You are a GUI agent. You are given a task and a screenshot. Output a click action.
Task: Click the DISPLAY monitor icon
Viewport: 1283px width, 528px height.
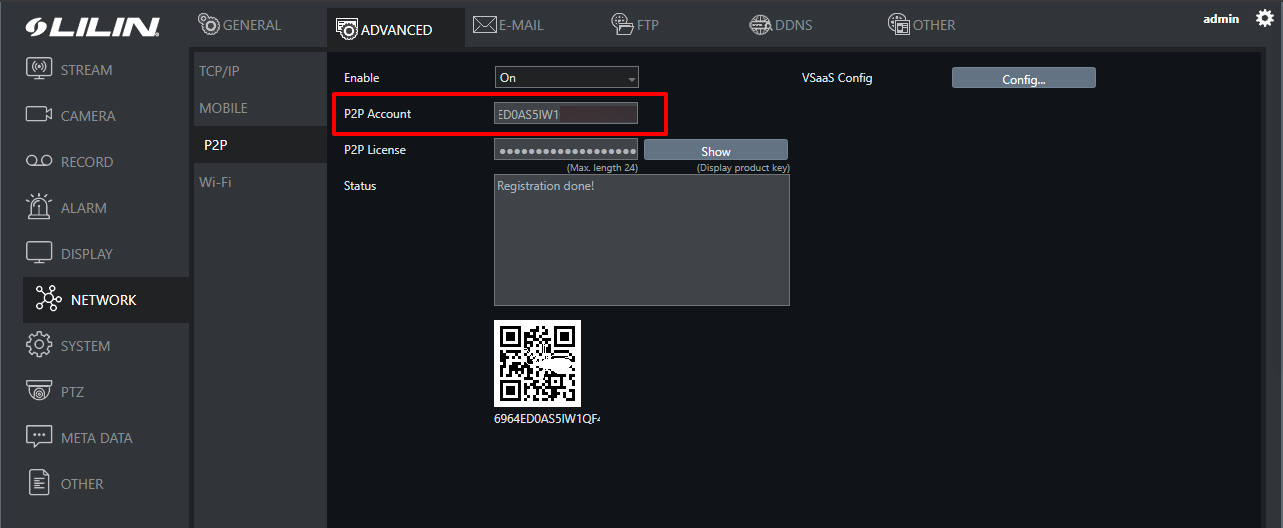click(38, 253)
